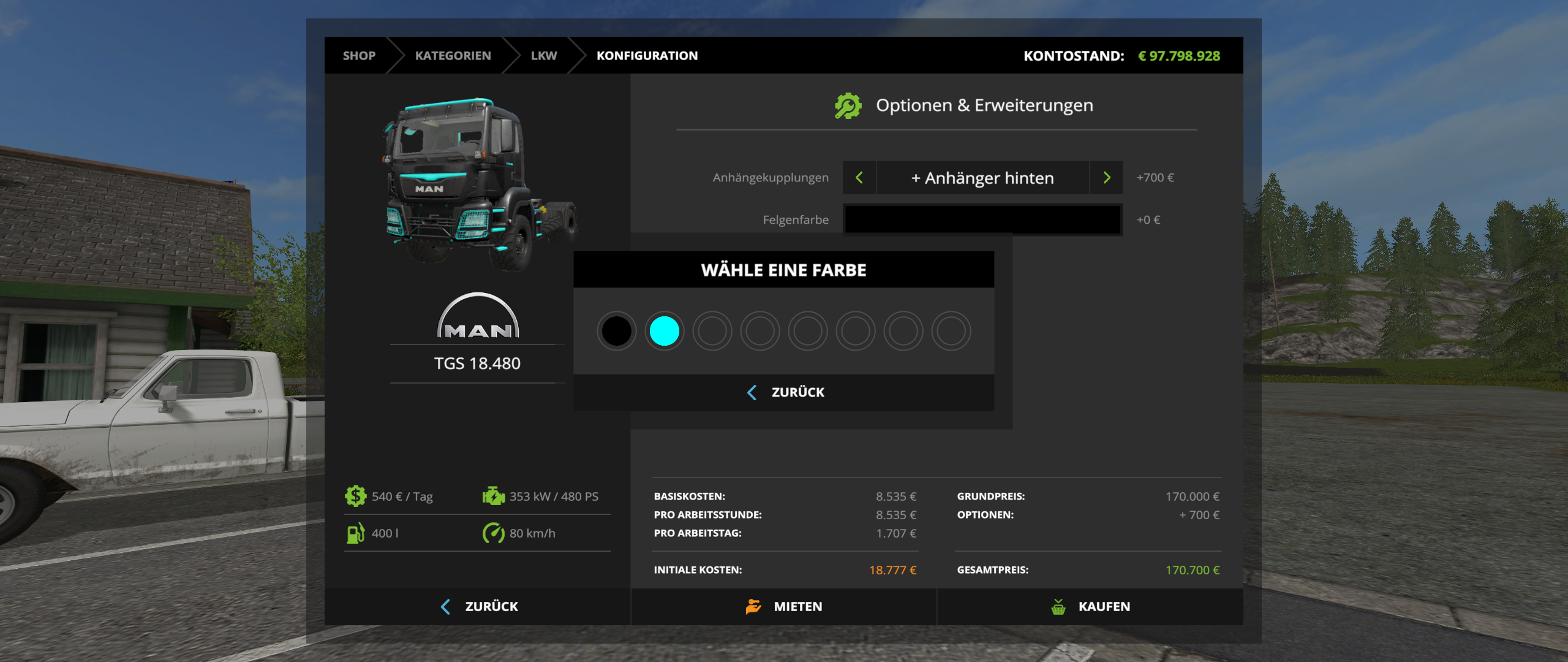Click the '353 kW / 480 PS' power value
The image size is (1568, 662).
tap(554, 496)
